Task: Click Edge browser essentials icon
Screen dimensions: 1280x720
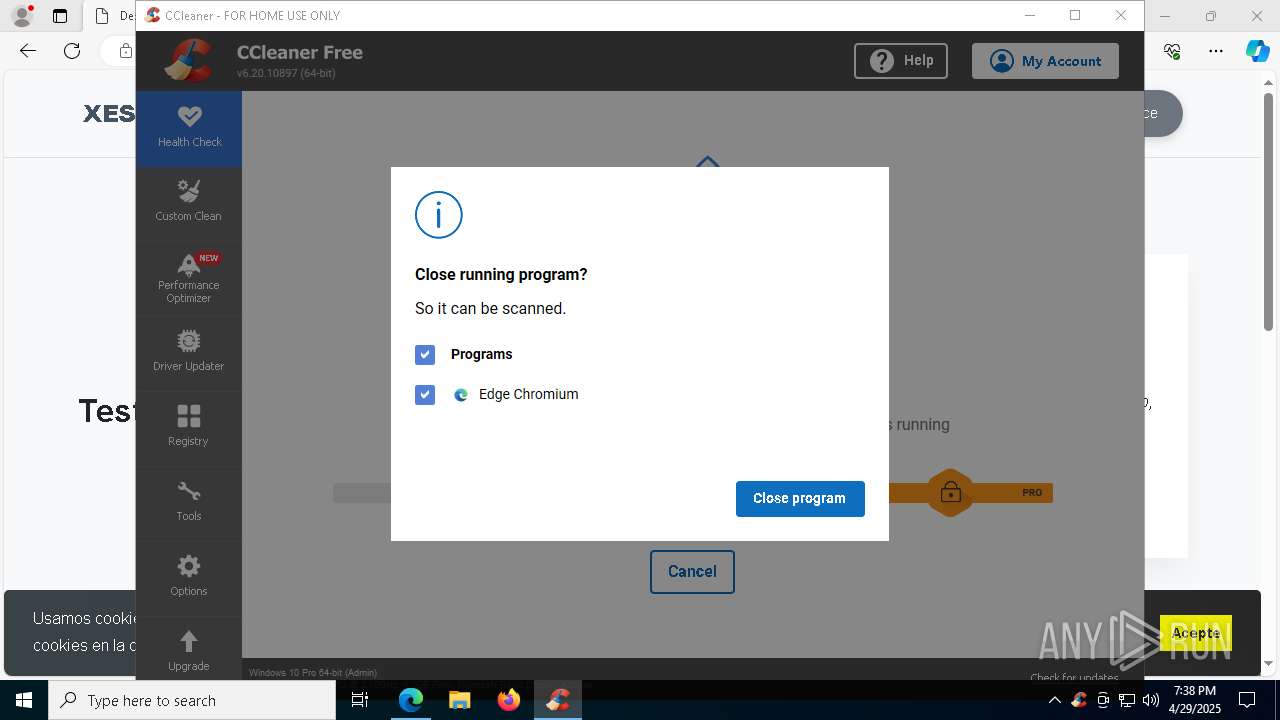Action: click(x=1173, y=51)
